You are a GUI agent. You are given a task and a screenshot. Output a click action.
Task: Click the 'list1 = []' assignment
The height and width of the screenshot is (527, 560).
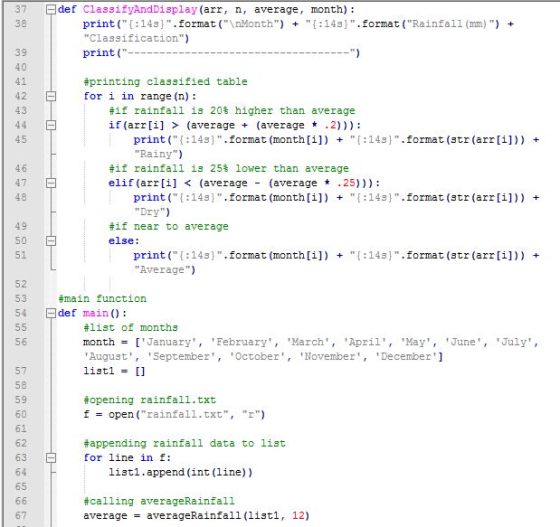tap(114, 371)
